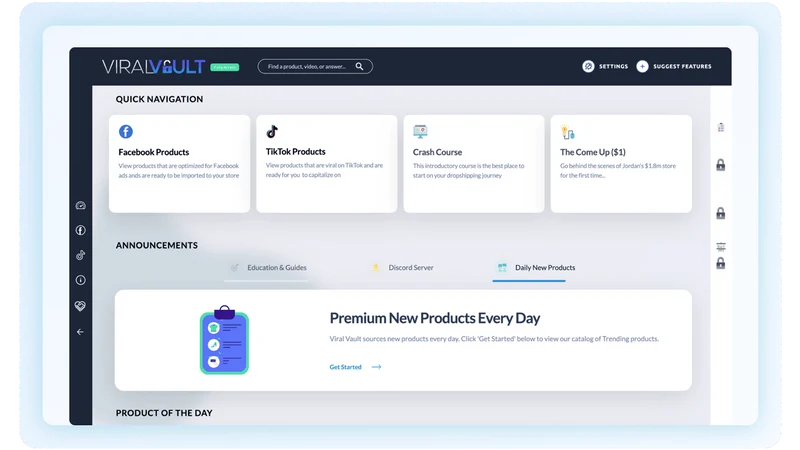800x450 pixels.
Task: Open the TikTok Products card
Action: coord(327,164)
